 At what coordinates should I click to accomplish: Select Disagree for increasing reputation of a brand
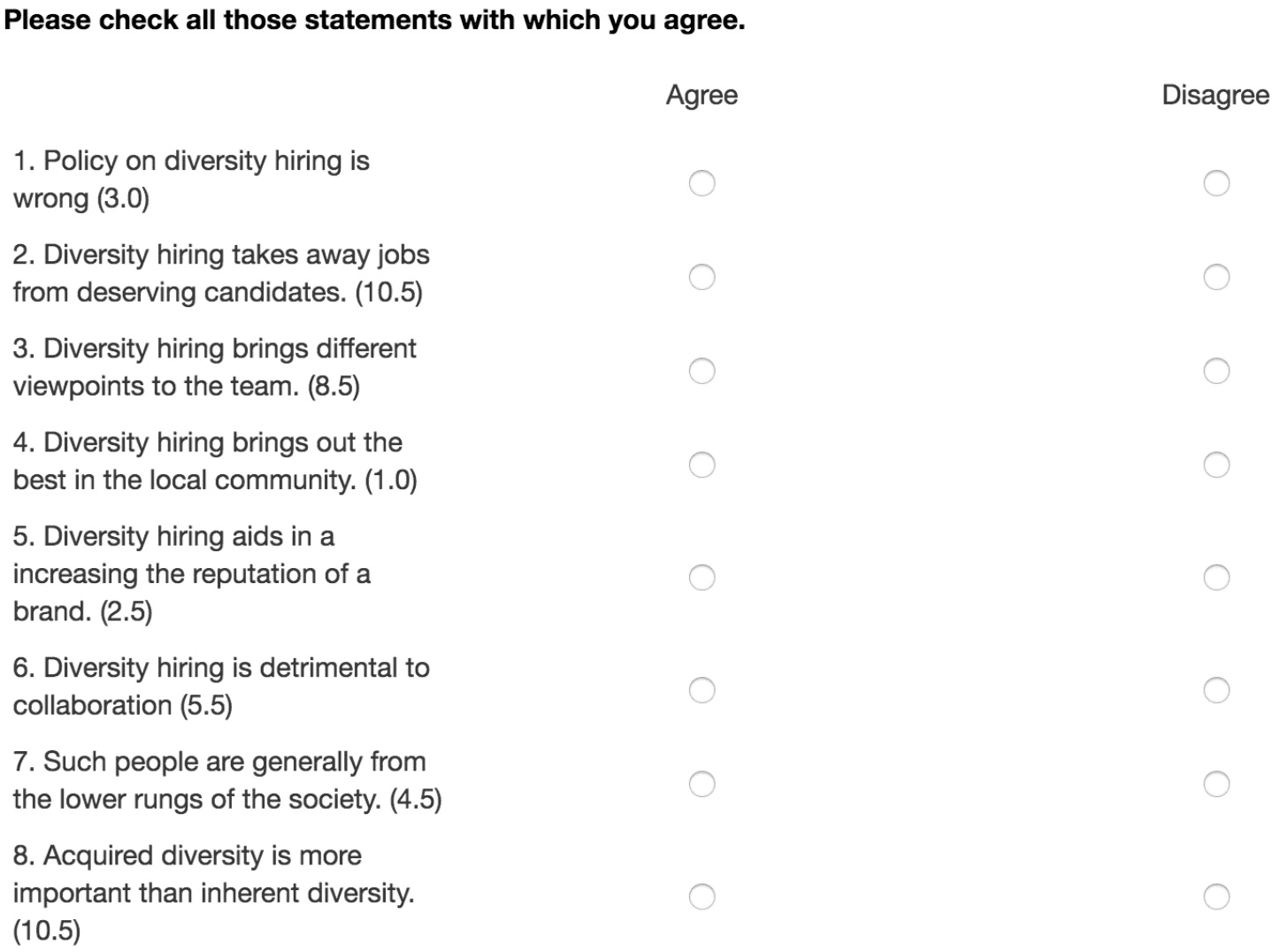coord(1216,578)
